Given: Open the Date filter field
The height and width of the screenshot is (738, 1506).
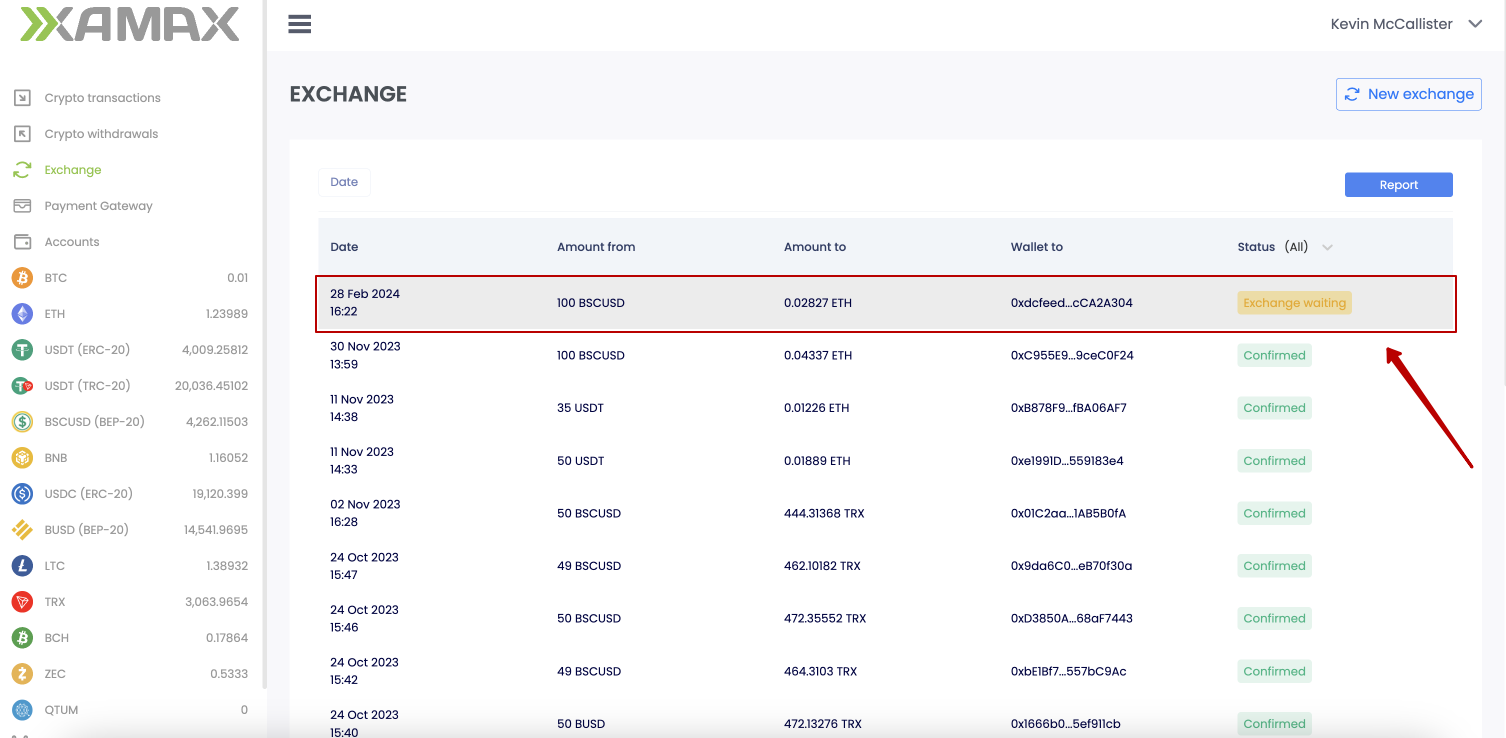Looking at the screenshot, I should 344,182.
